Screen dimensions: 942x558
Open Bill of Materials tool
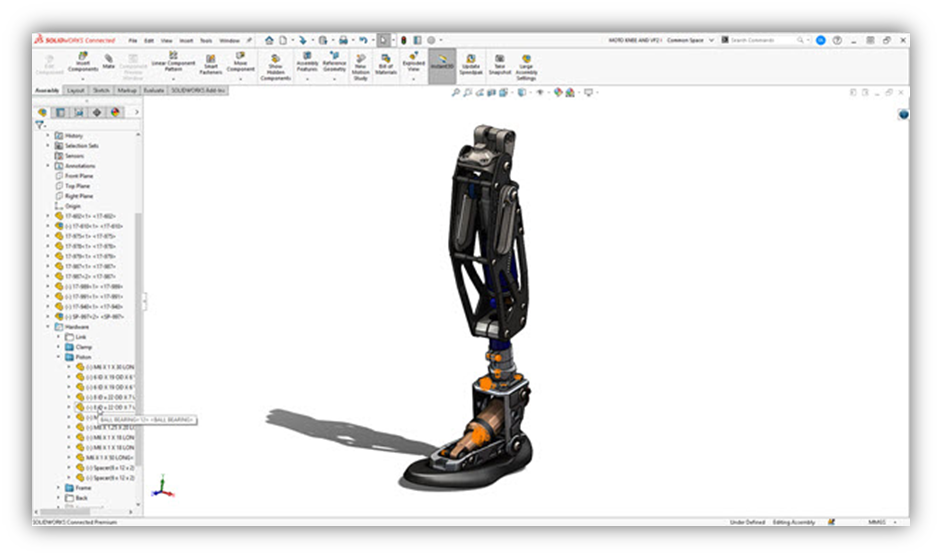(x=386, y=64)
